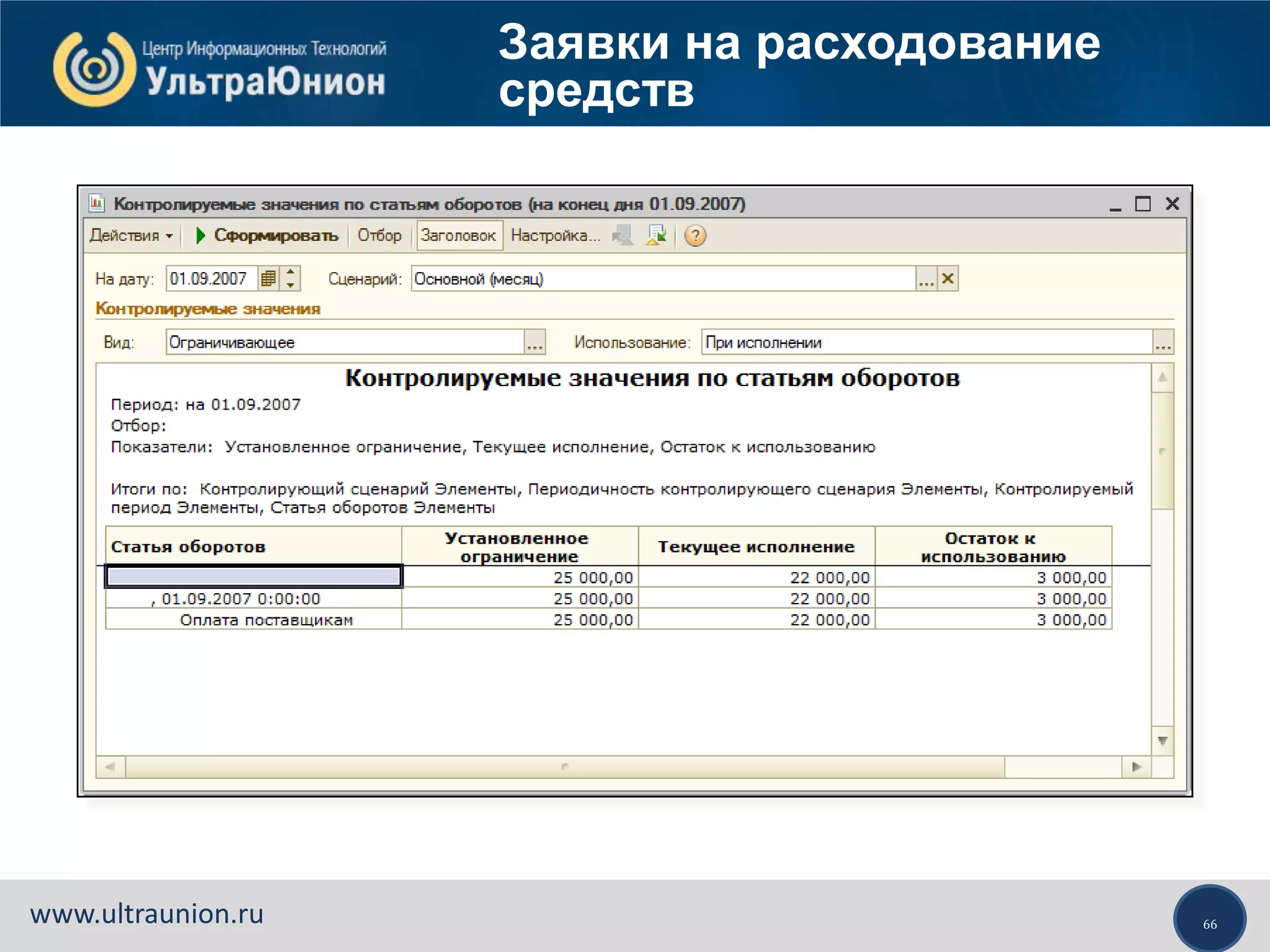Click 3 000,00 in Оплата поставщикам row
This screenshot has height=952, width=1270.
coord(993,620)
